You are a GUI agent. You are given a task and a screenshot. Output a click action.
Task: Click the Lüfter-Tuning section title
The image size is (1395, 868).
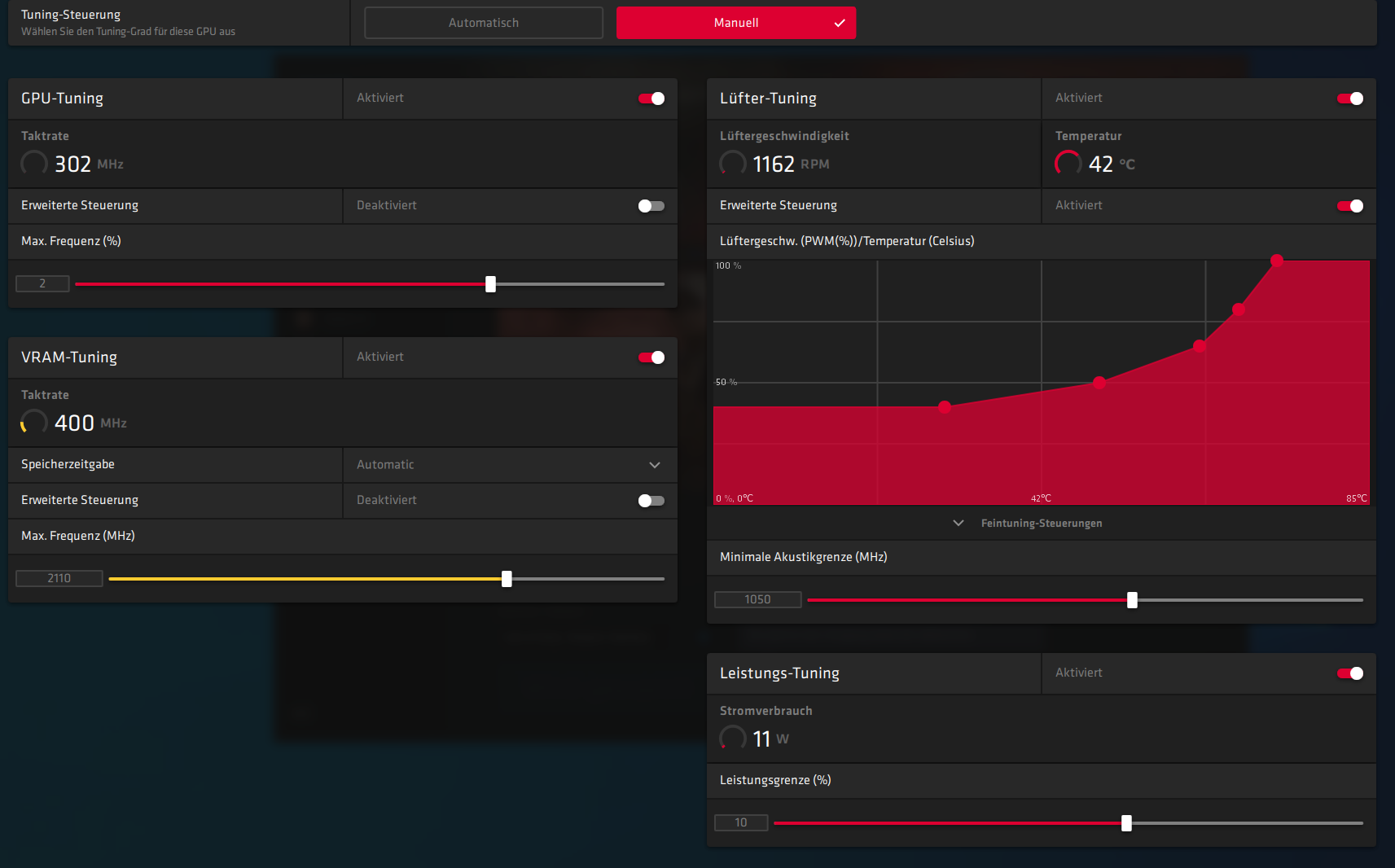click(x=768, y=99)
